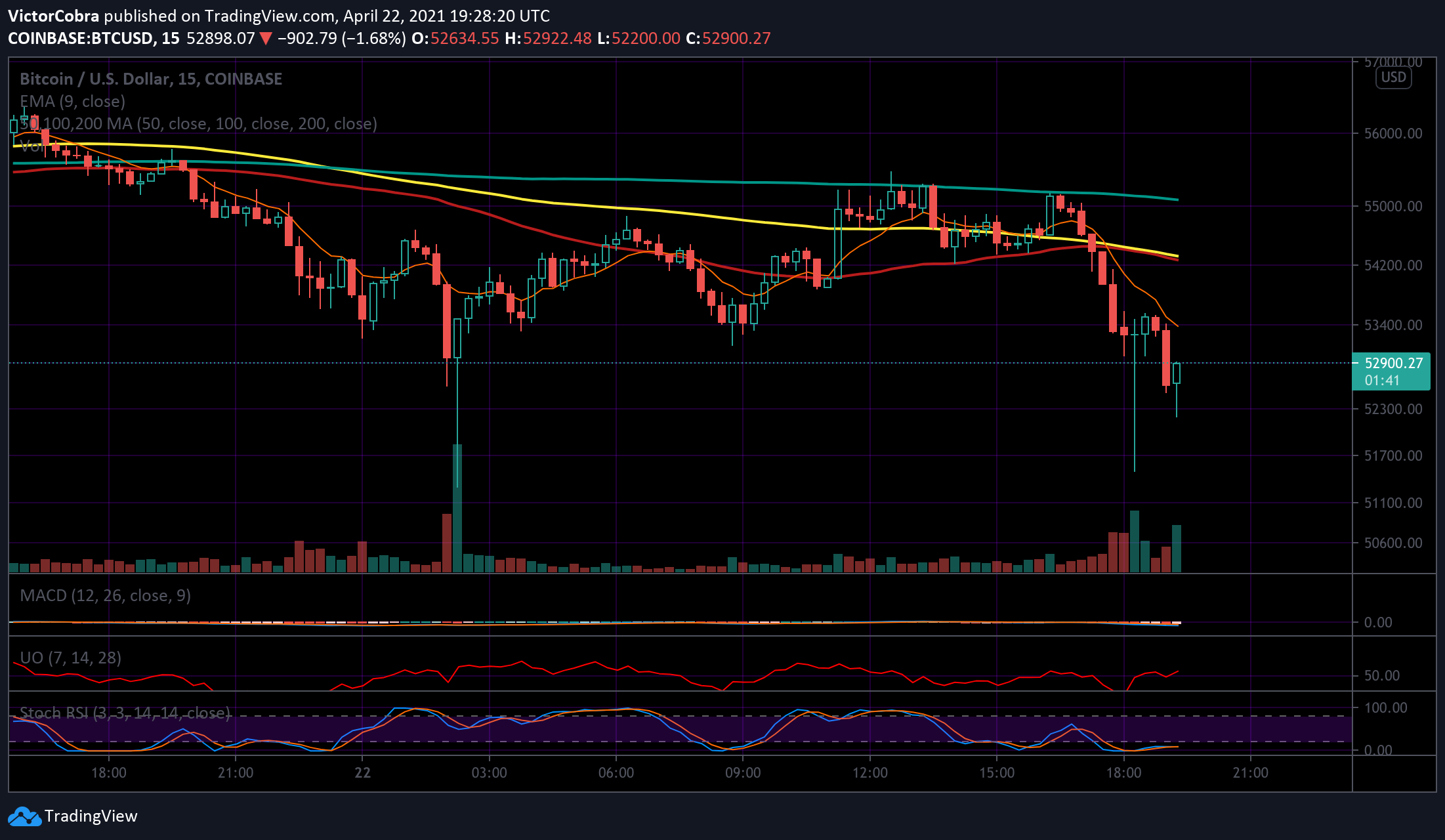Click the 52300.00 price axis label

[x=1393, y=409]
